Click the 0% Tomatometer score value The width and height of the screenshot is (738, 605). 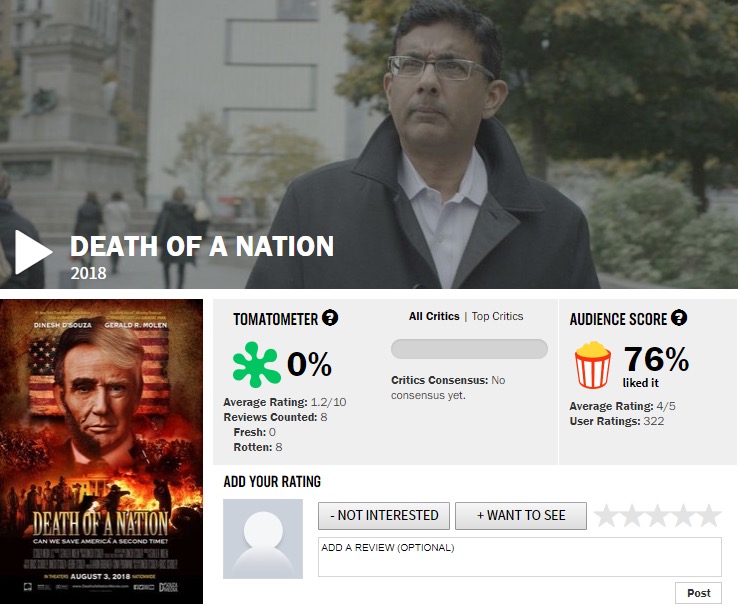309,364
